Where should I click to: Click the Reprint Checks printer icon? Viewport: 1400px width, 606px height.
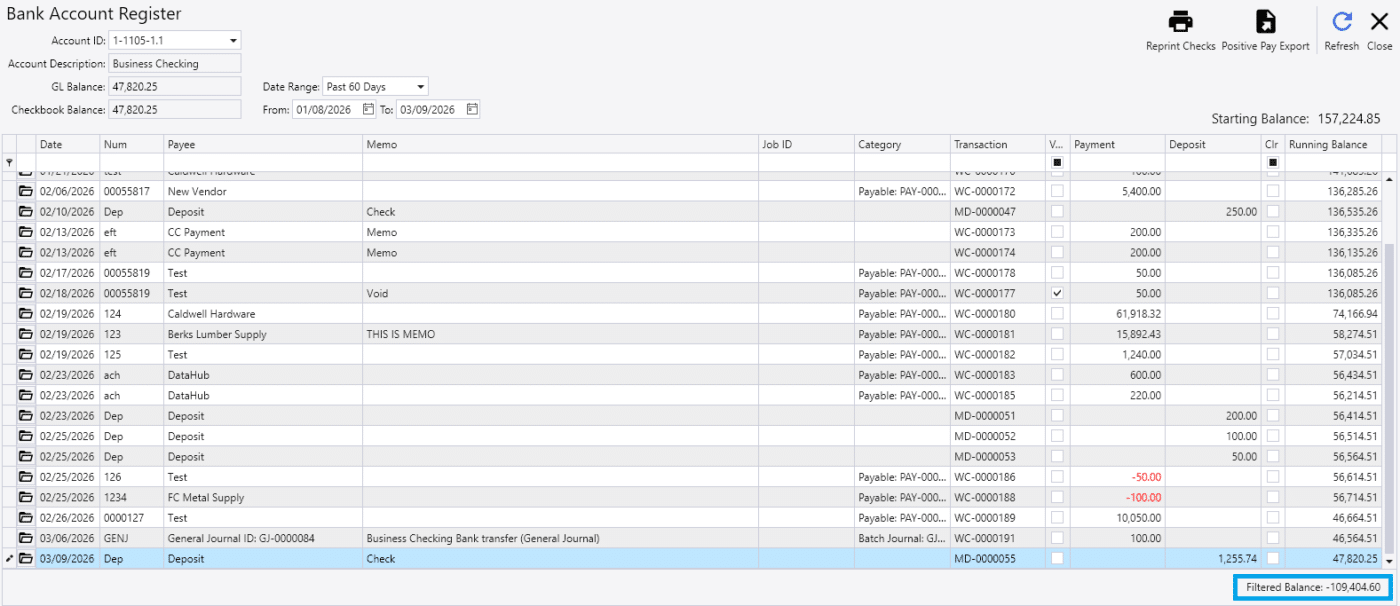(1181, 22)
